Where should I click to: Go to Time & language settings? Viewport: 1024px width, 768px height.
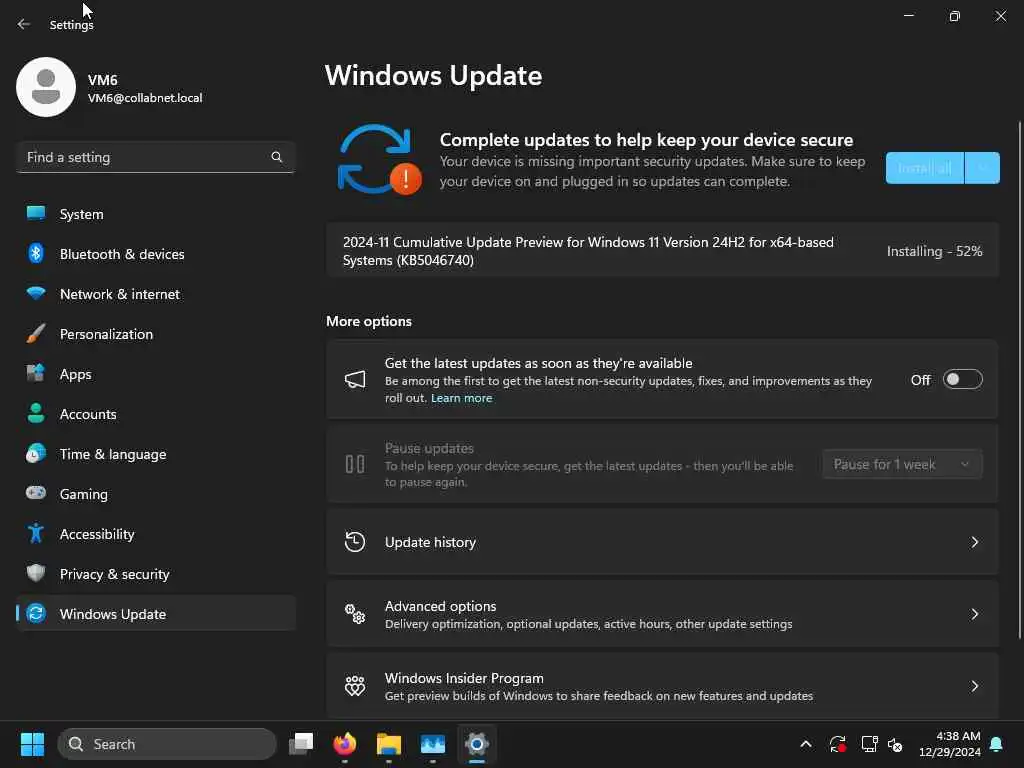coord(156,453)
